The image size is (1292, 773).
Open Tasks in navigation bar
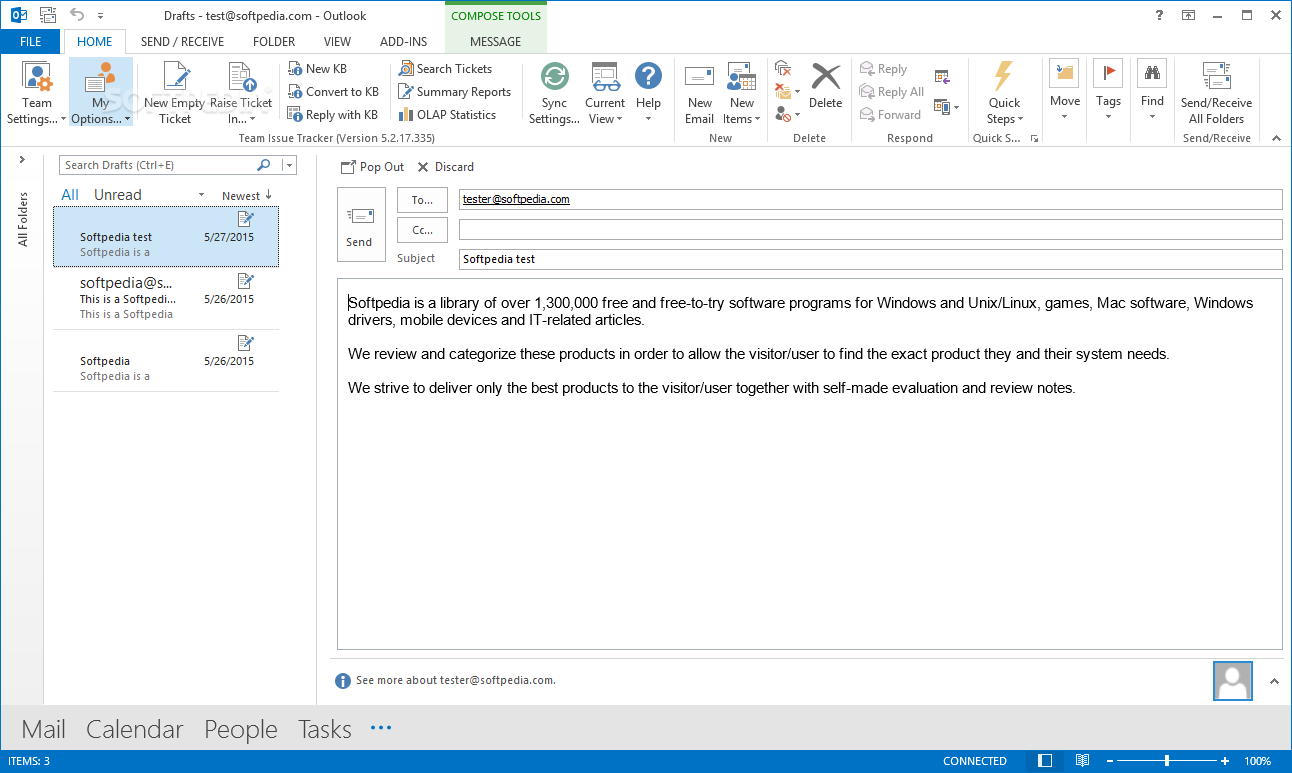[x=325, y=729]
